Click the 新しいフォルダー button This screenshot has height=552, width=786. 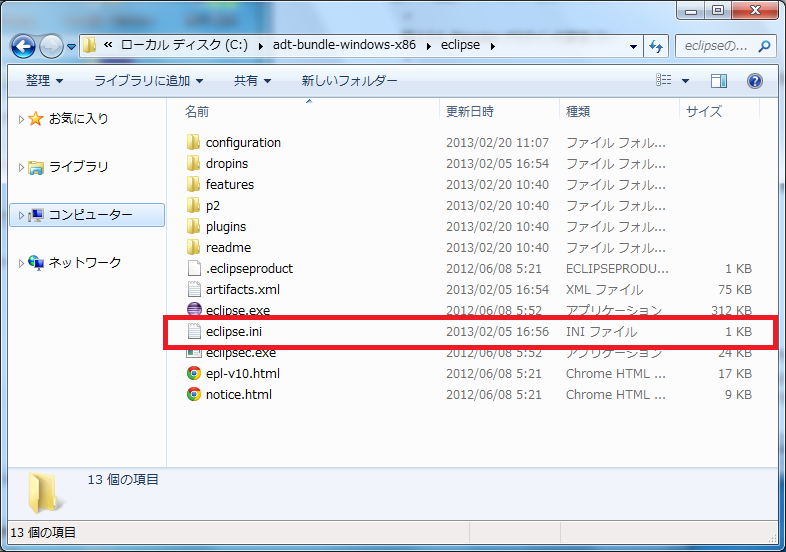(x=349, y=81)
